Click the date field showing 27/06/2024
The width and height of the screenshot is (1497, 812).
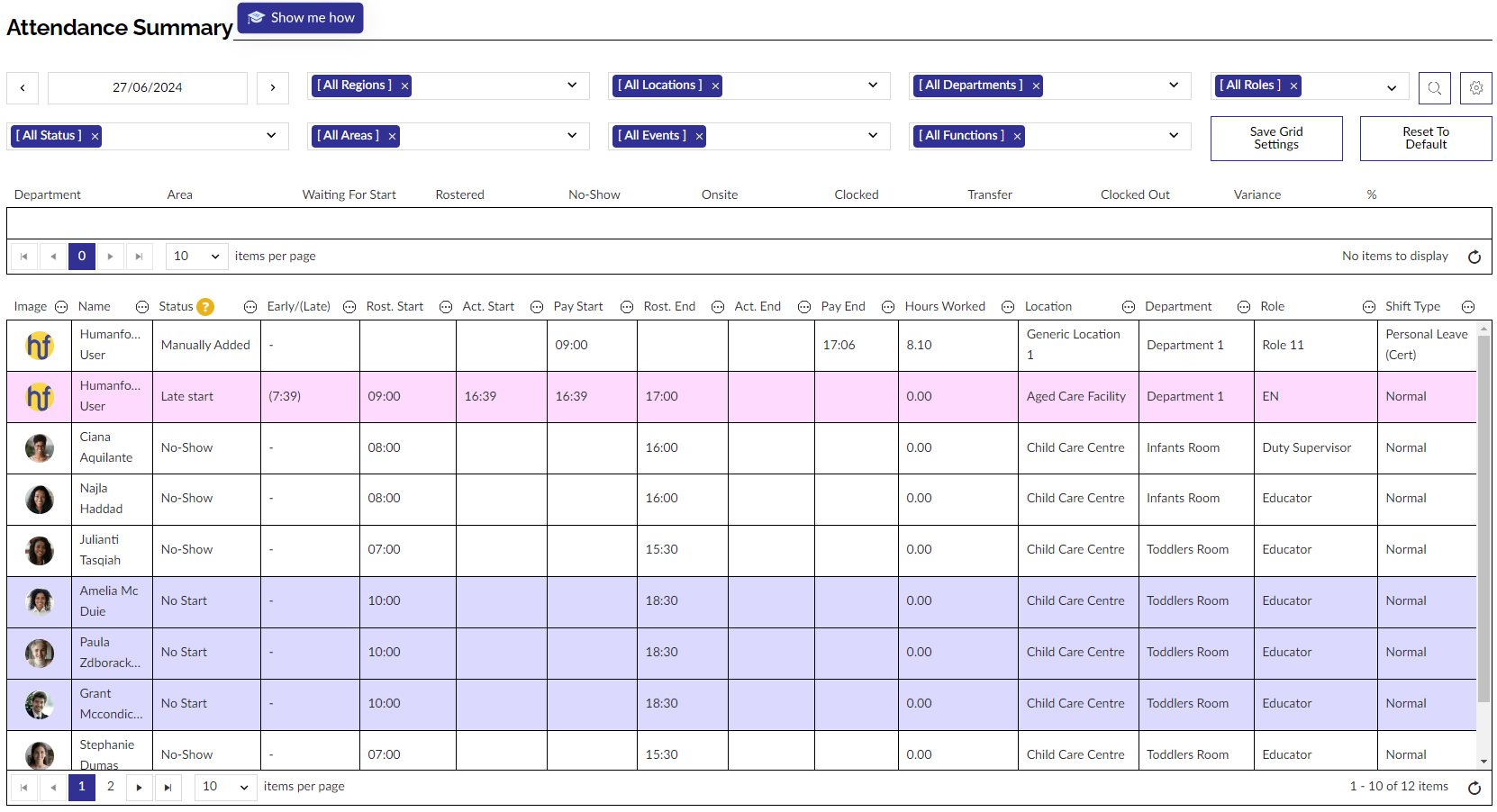click(148, 88)
